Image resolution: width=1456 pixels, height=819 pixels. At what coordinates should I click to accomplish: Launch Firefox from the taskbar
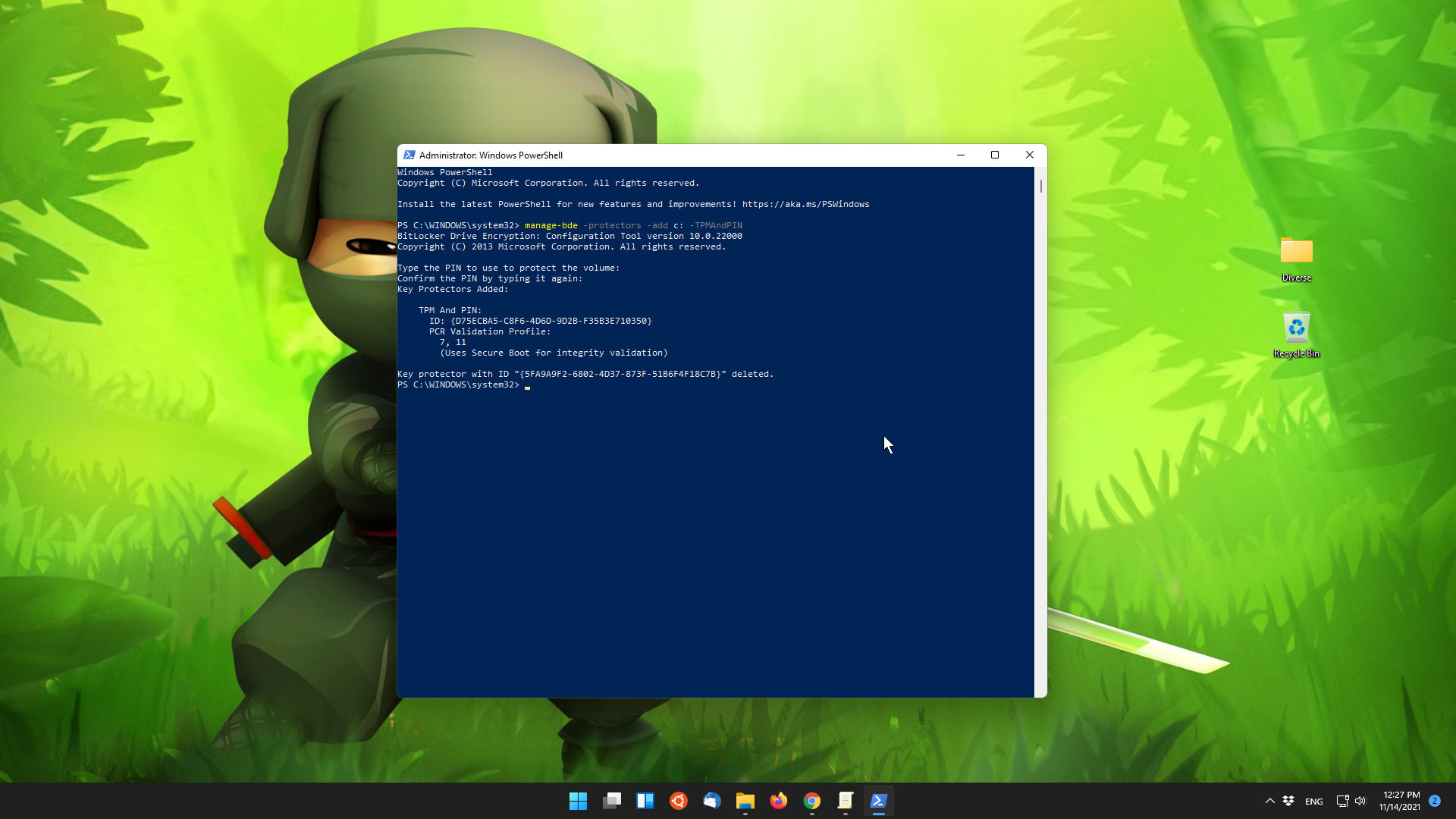tap(779, 801)
